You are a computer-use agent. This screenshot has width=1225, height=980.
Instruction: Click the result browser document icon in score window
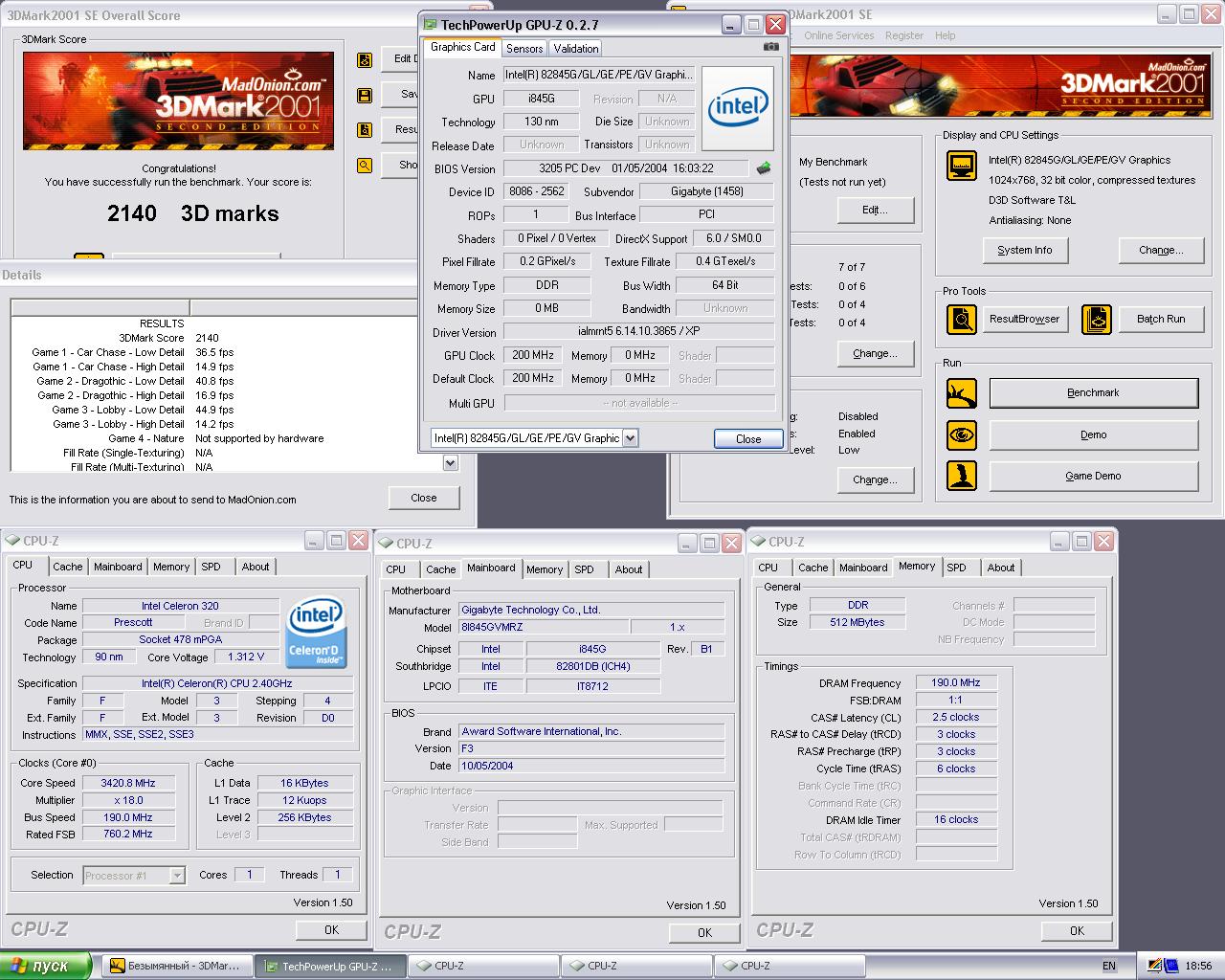[x=365, y=130]
